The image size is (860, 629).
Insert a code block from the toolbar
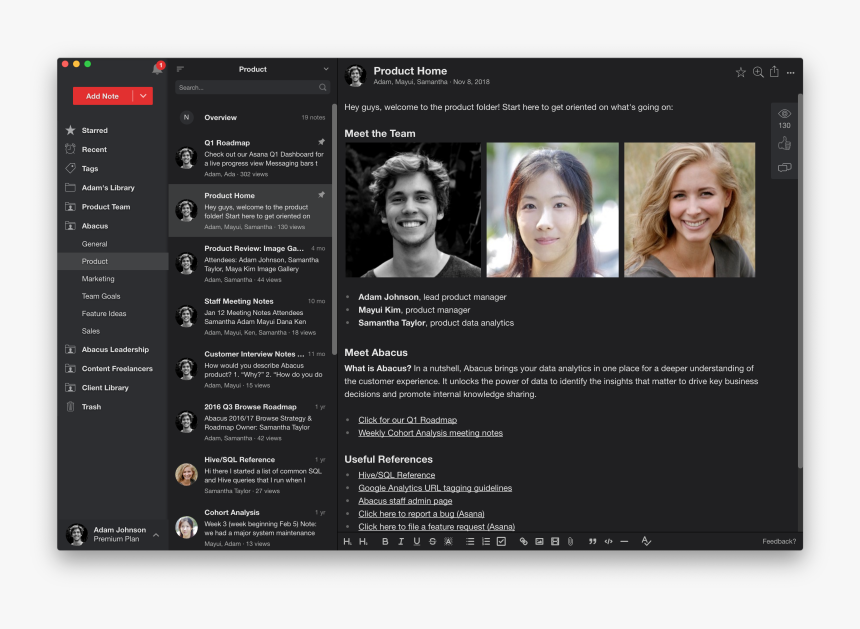[x=608, y=541]
